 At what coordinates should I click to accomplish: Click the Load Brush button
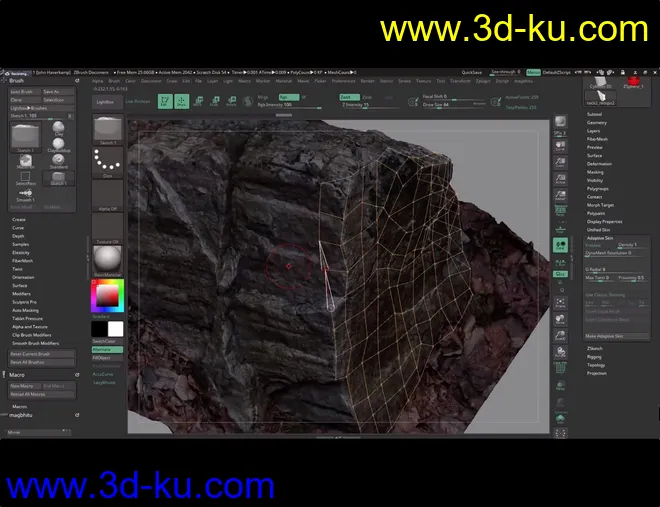point(25,92)
